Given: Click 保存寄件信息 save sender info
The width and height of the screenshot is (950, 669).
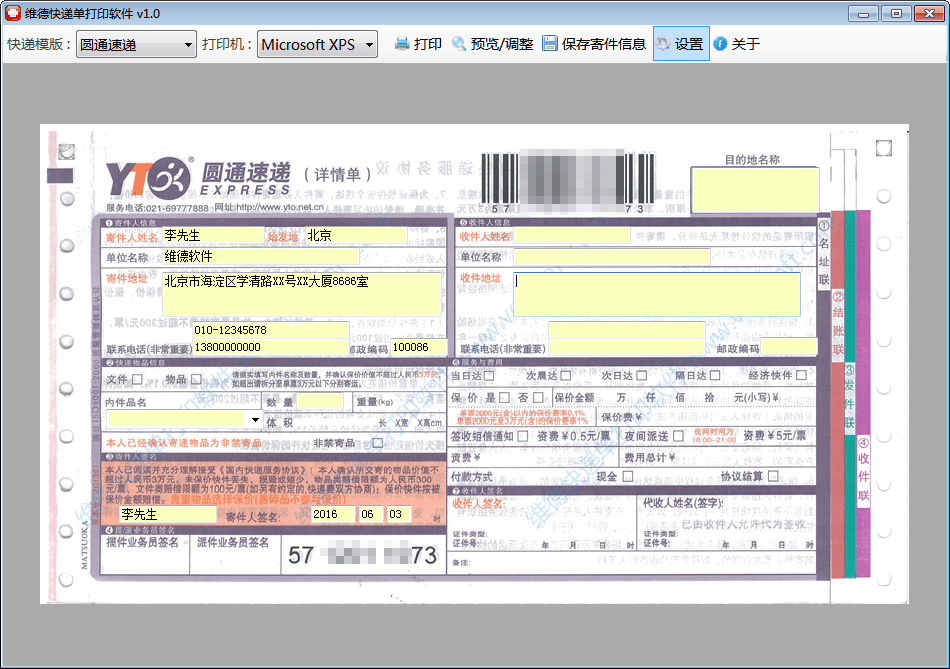Looking at the screenshot, I should tap(594, 44).
